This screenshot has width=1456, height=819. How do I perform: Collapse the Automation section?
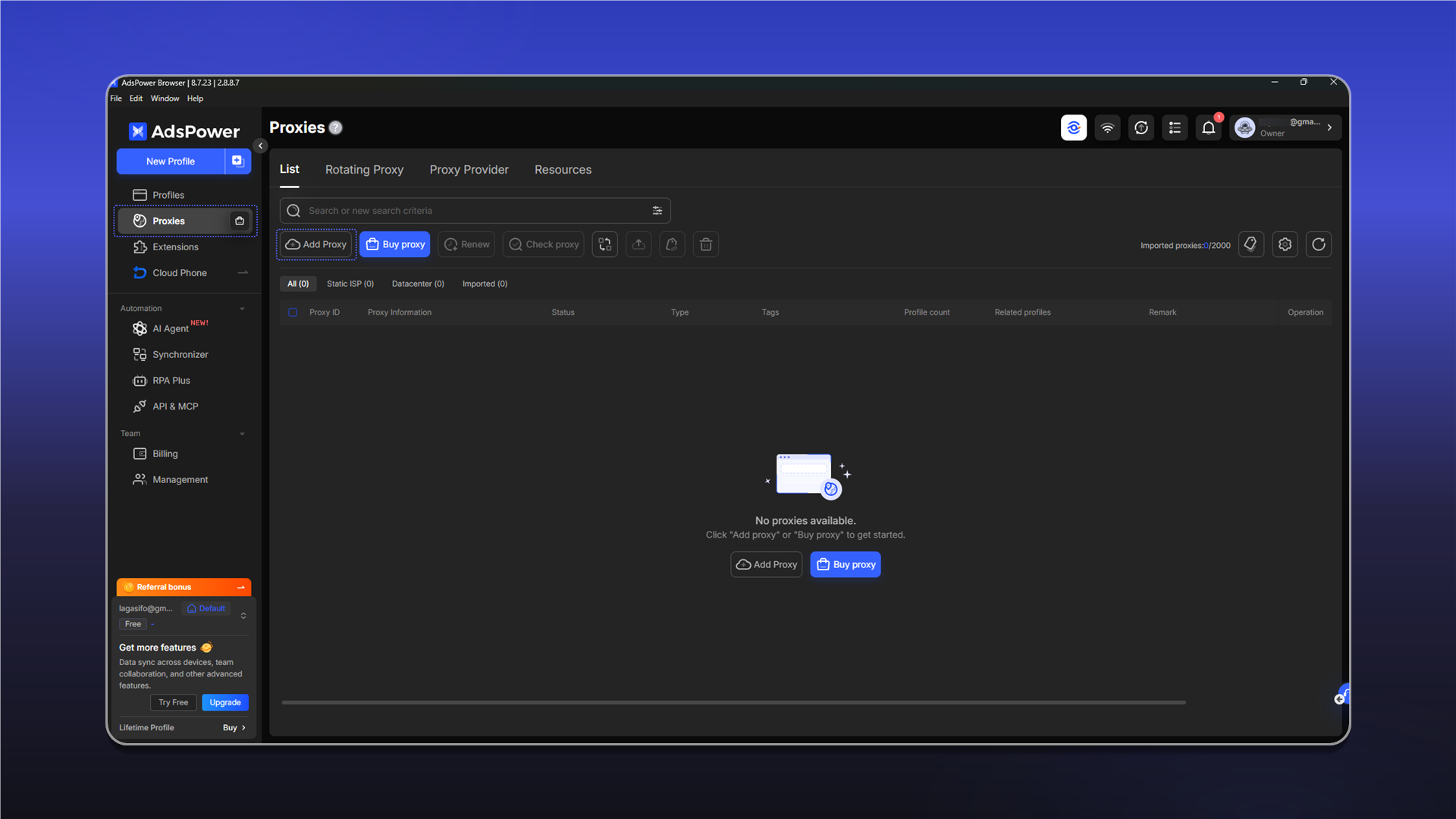242,309
